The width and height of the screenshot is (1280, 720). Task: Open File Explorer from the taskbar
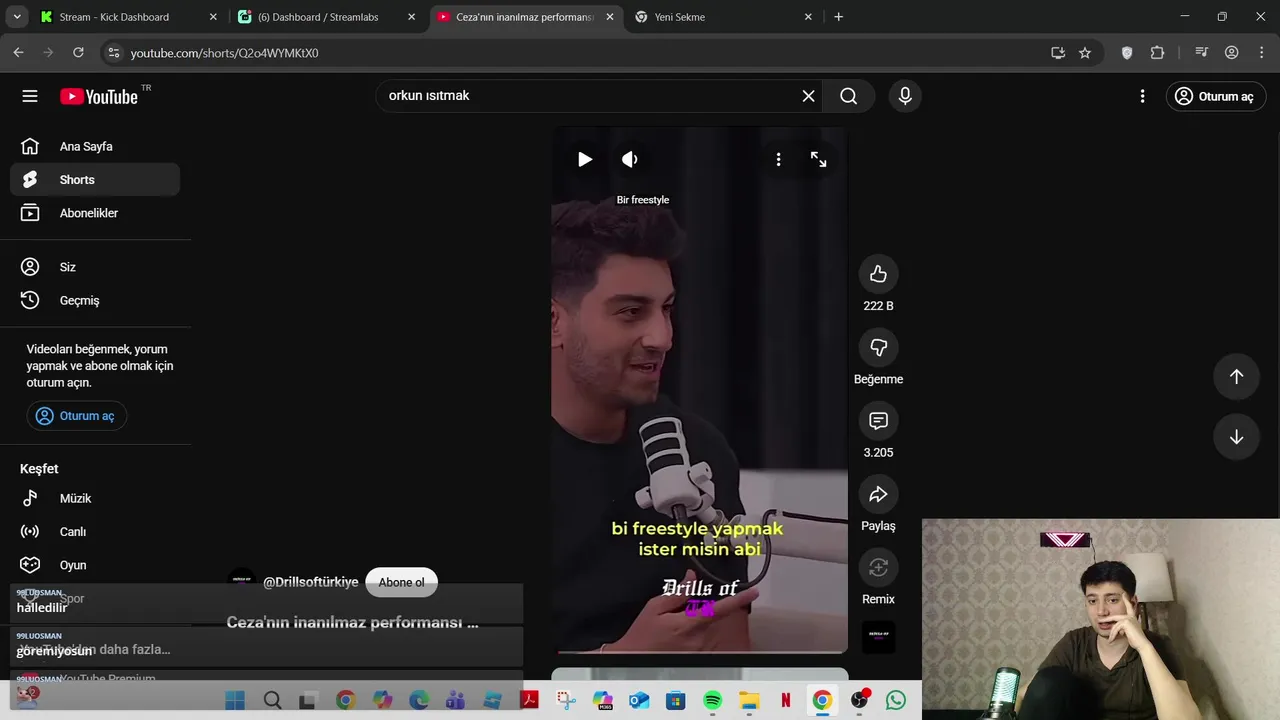[749, 700]
